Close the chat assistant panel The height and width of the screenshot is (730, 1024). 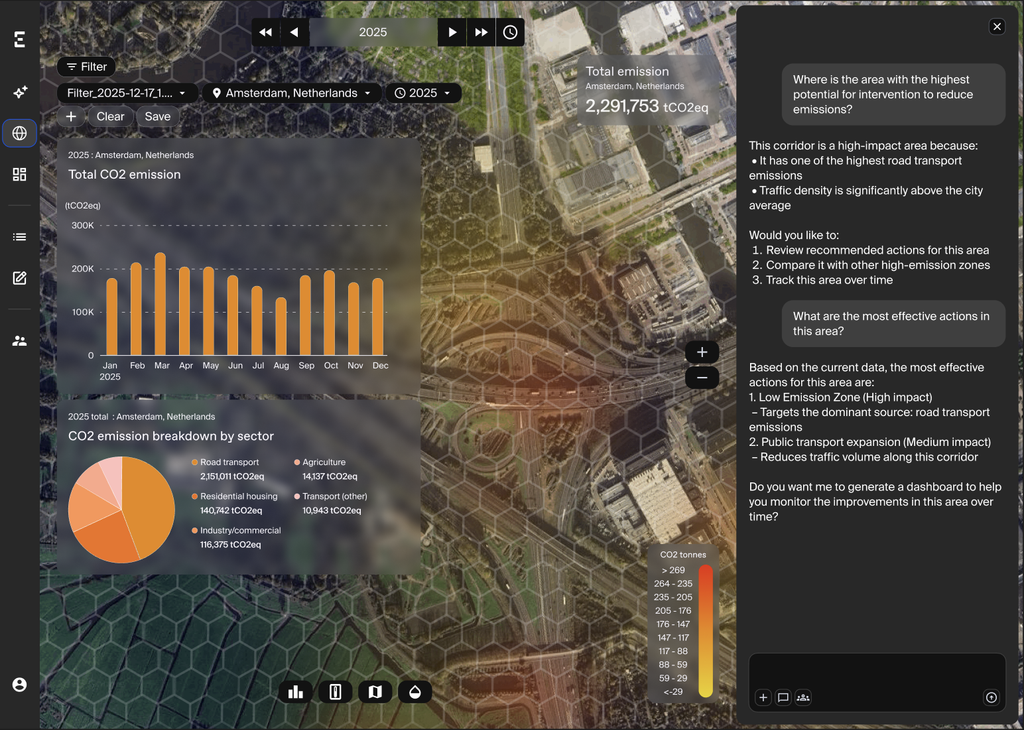coord(997,26)
